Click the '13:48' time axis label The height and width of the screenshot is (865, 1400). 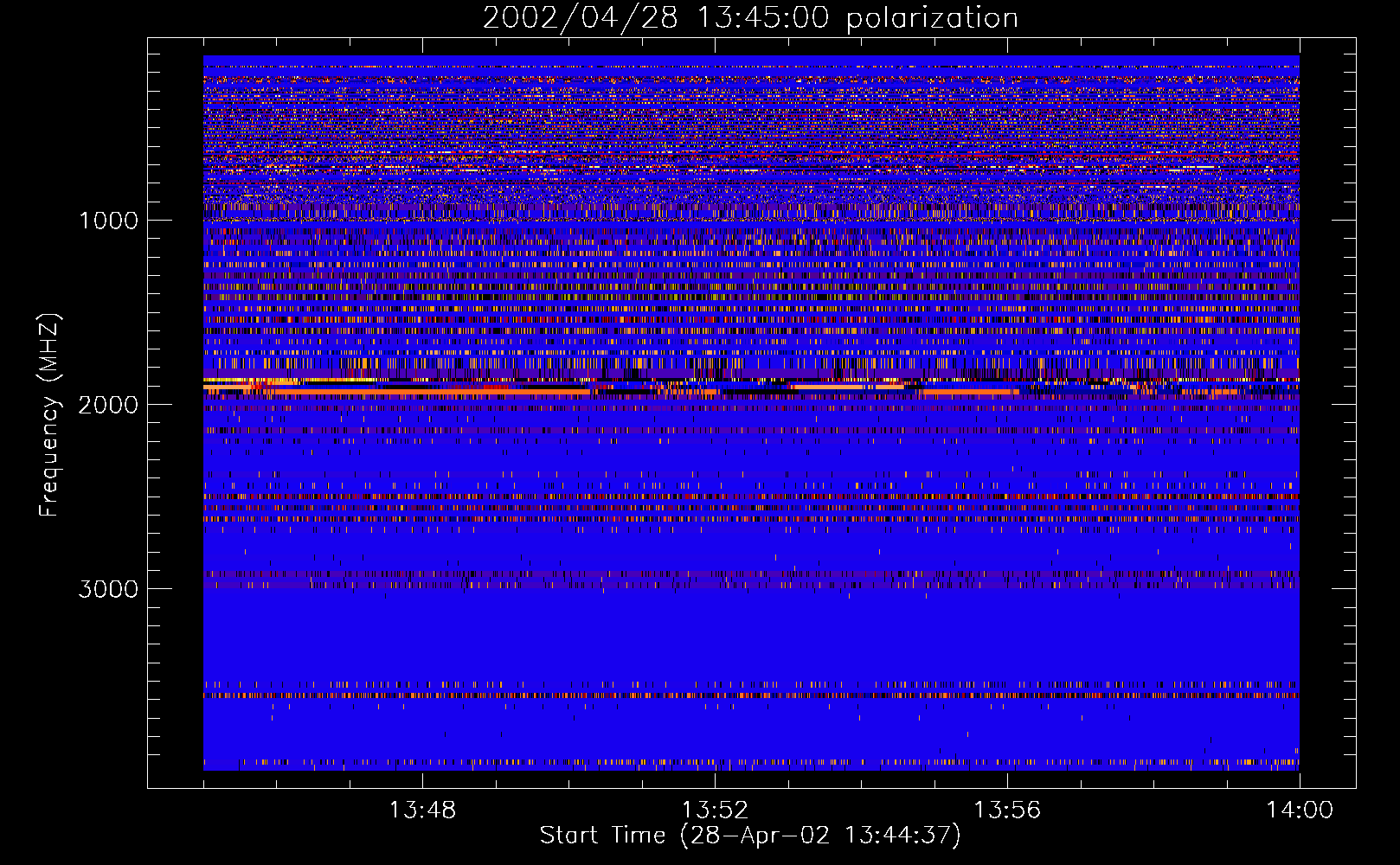(422, 811)
